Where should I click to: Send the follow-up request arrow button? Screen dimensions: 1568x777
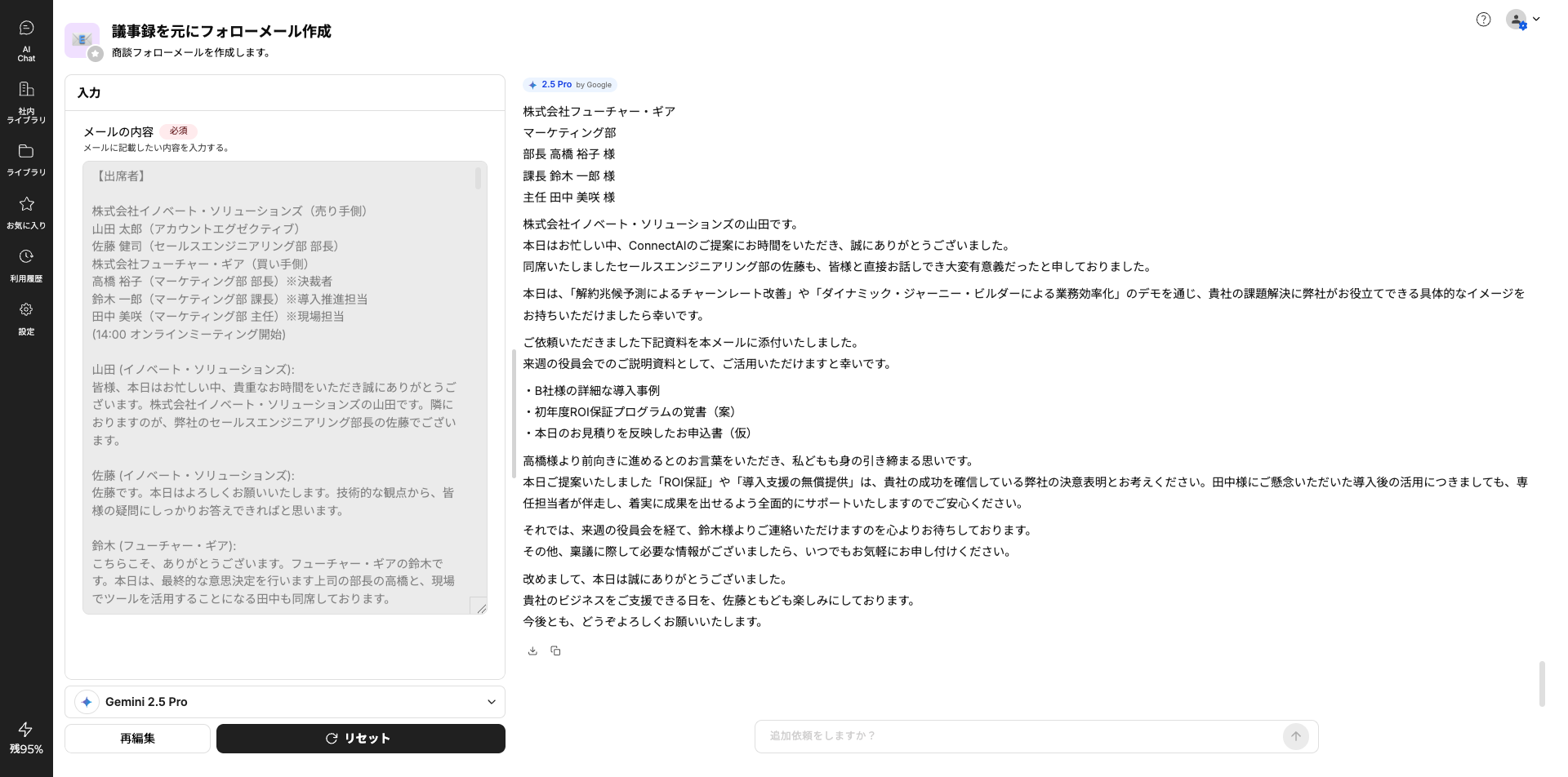coord(1295,736)
